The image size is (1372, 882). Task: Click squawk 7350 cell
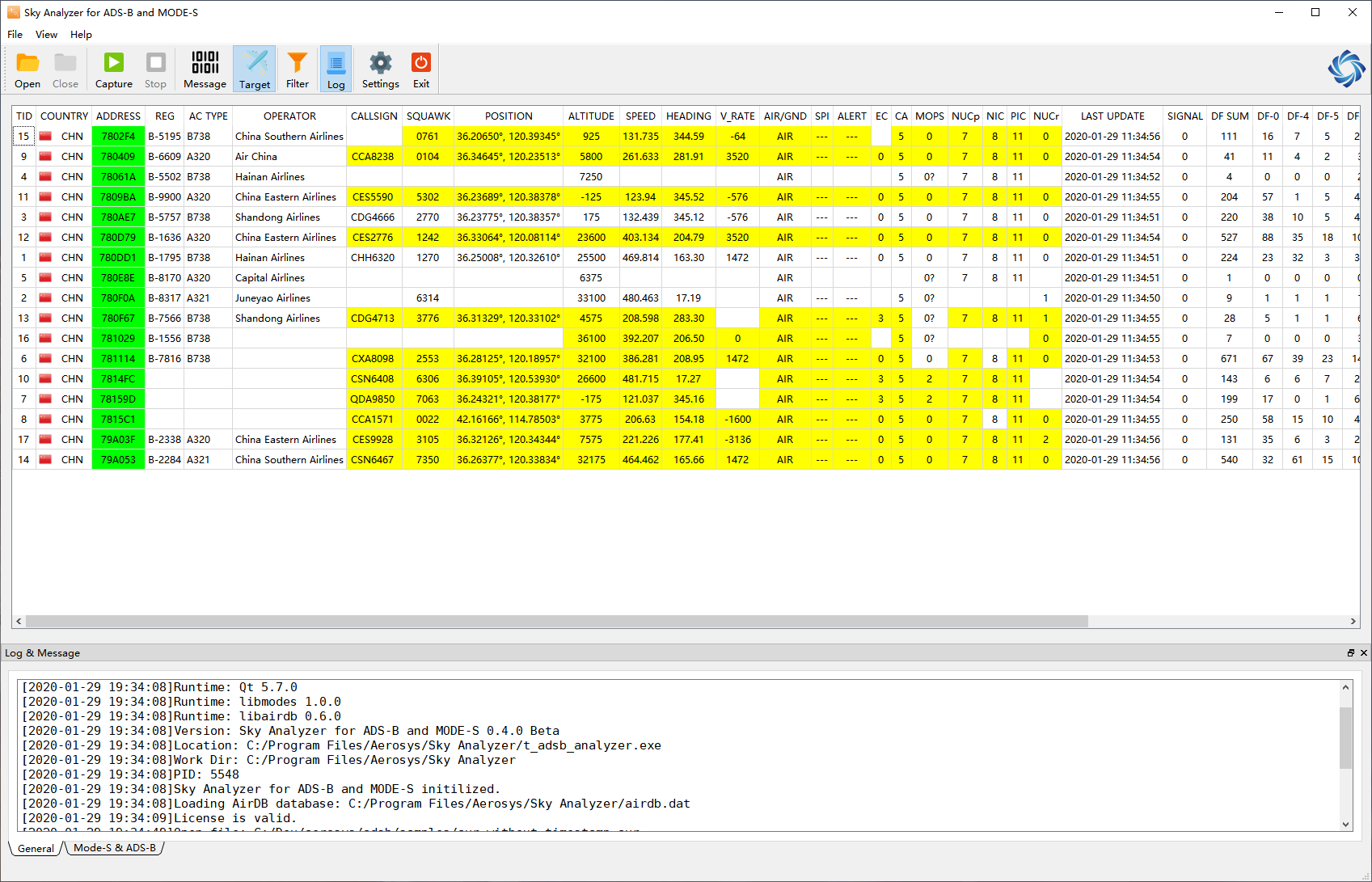[428, 459]
